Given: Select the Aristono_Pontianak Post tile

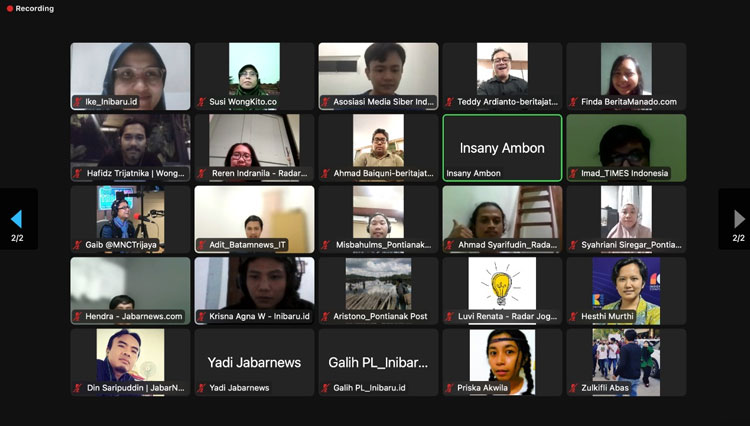Looking at the screenshot, I should click(x=378, y=291).
